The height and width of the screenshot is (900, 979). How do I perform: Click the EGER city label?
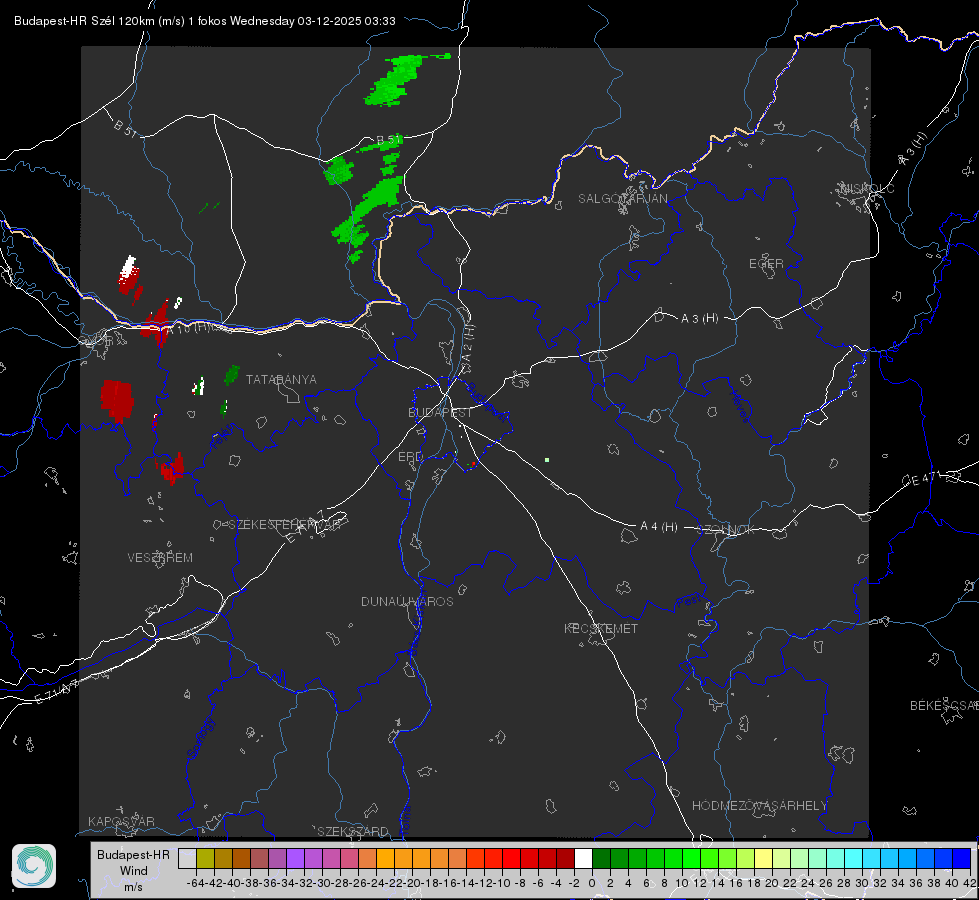766,264
